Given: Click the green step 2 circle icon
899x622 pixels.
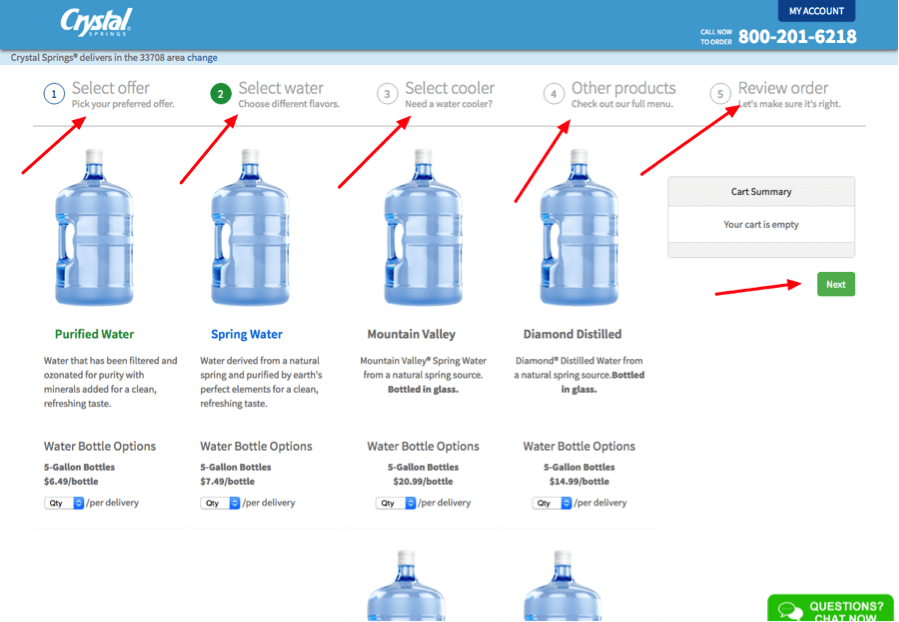Looking at the screenshot, I should (x=221, y=94).
